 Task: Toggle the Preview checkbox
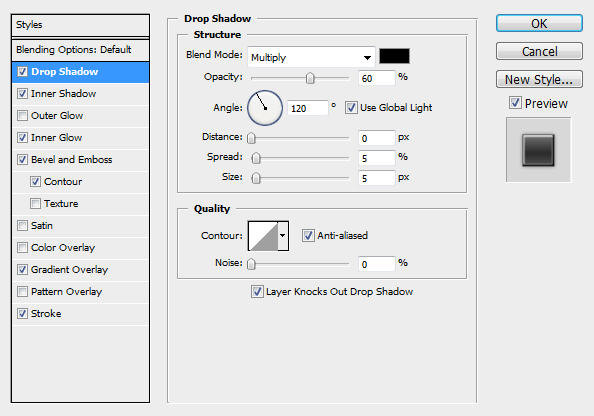click(515, 102)
